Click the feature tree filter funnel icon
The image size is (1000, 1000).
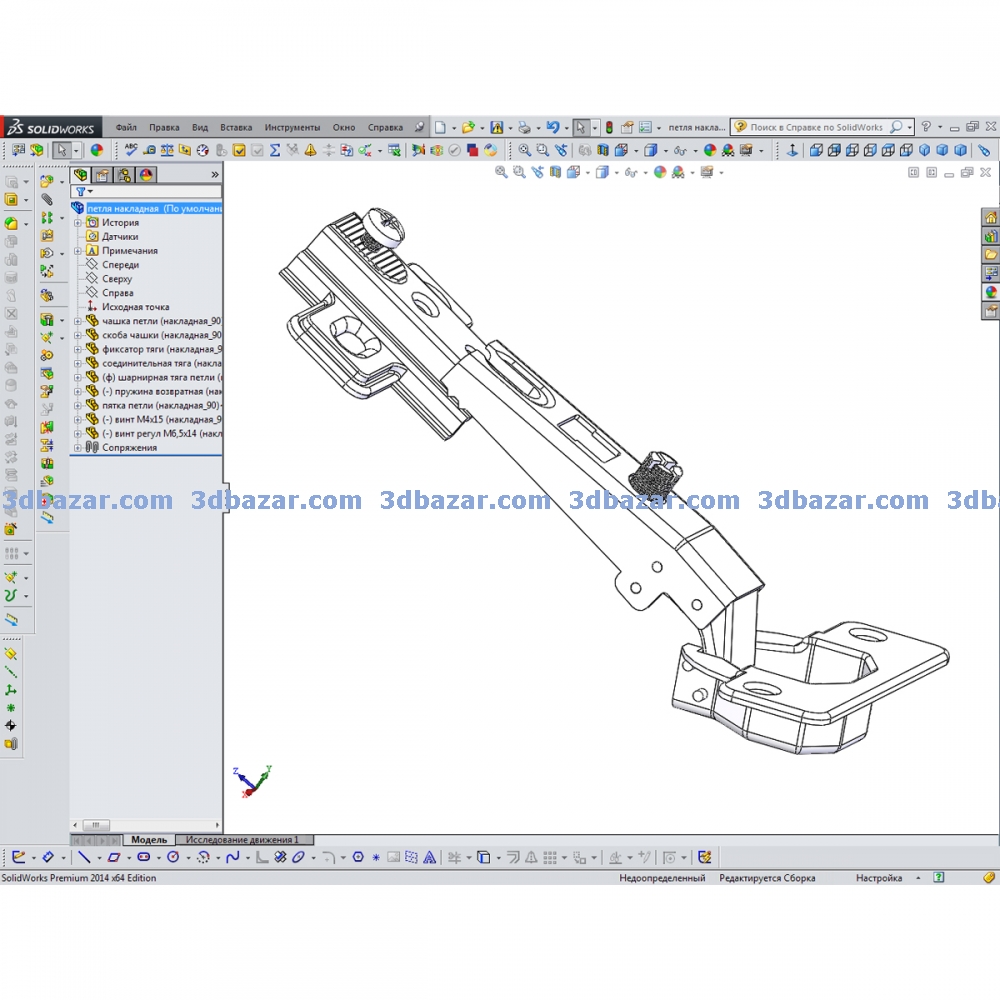[x=81, y=191]
